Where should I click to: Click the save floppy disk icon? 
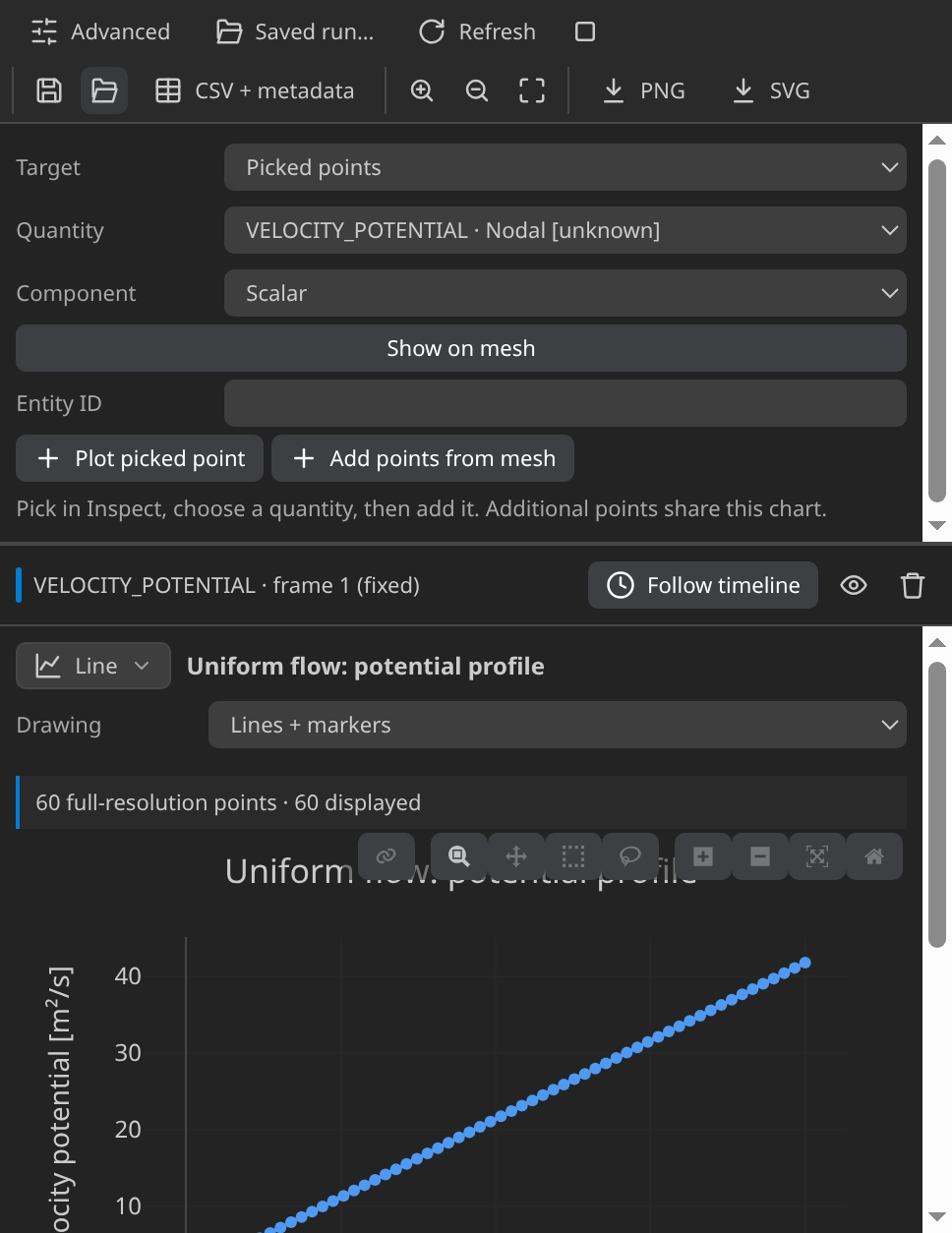[49, 90]
